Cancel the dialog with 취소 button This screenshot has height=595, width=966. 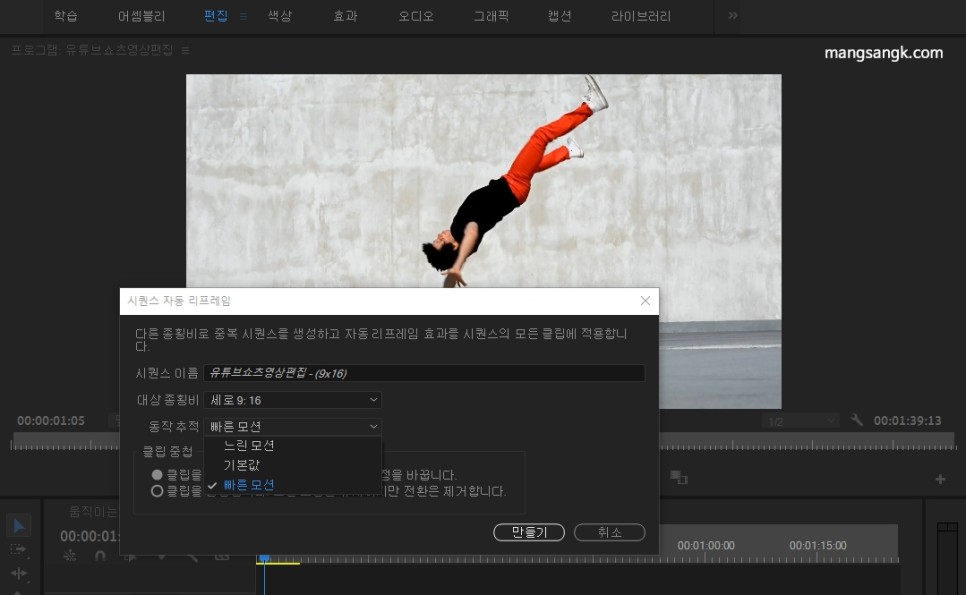[609, 532]
